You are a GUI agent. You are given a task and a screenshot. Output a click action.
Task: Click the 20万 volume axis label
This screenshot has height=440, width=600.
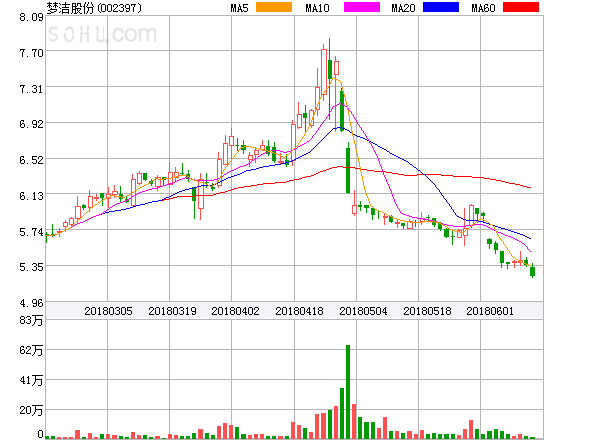pos(31,411)
